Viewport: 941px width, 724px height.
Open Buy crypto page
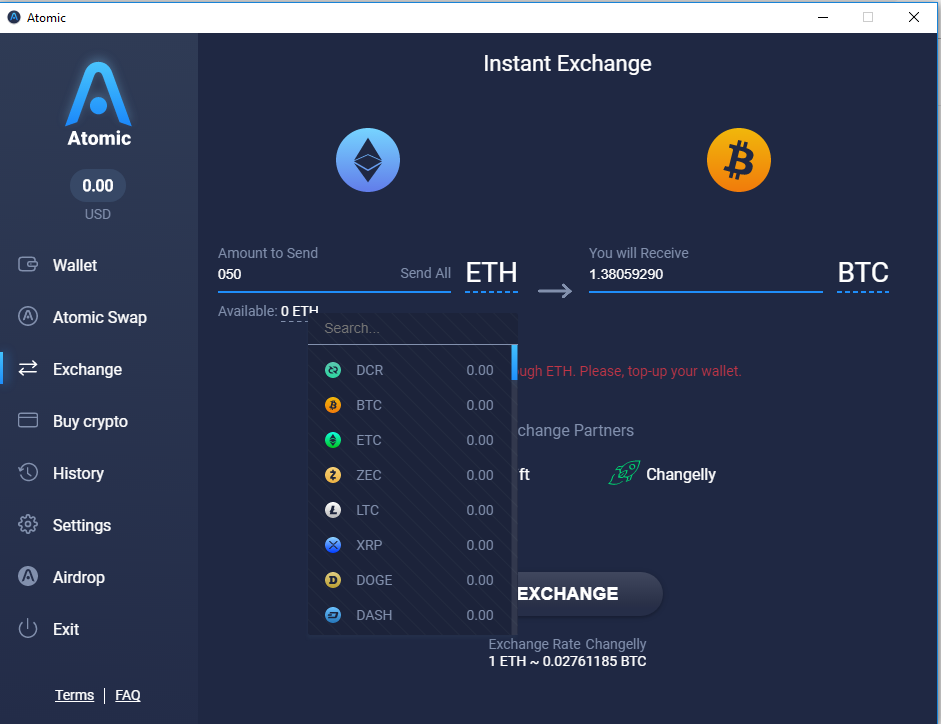91,421
